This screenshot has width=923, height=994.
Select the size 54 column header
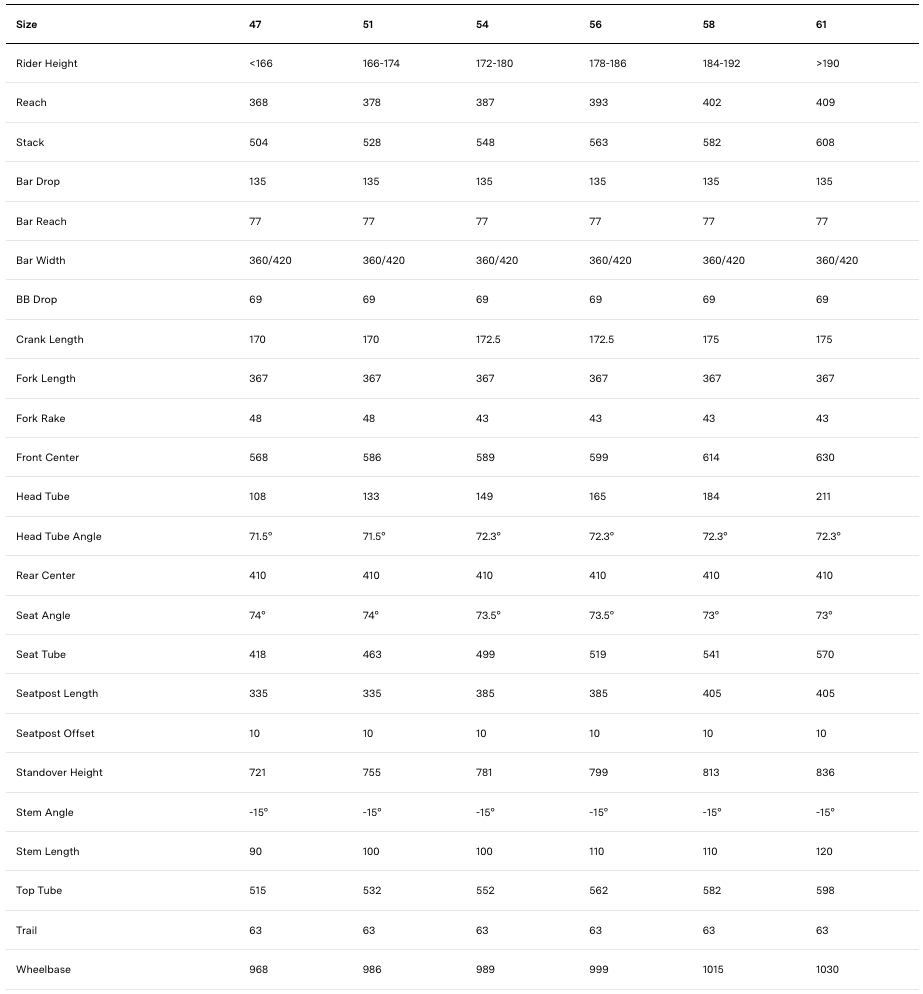point(482,24)
